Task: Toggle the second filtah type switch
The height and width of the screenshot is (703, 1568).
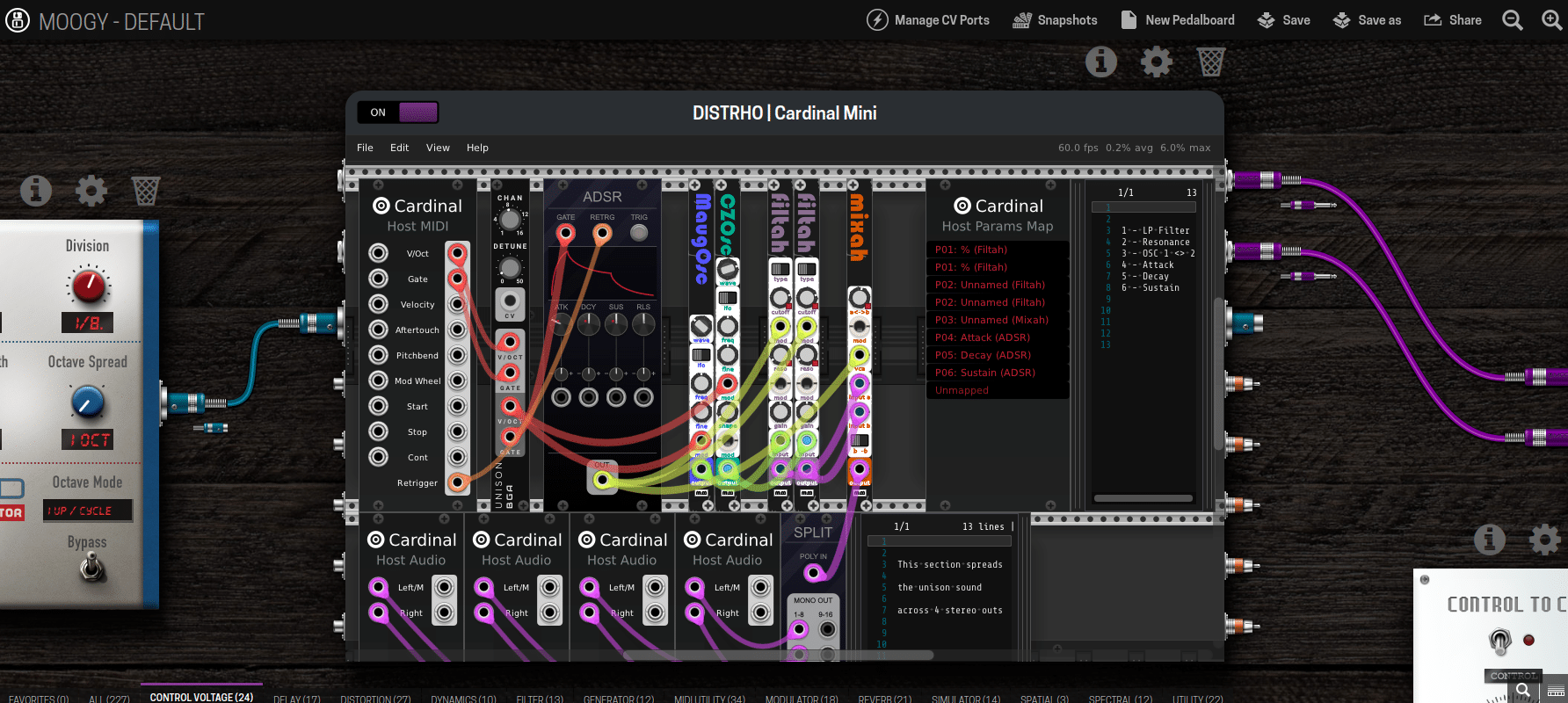Action: 807,268
